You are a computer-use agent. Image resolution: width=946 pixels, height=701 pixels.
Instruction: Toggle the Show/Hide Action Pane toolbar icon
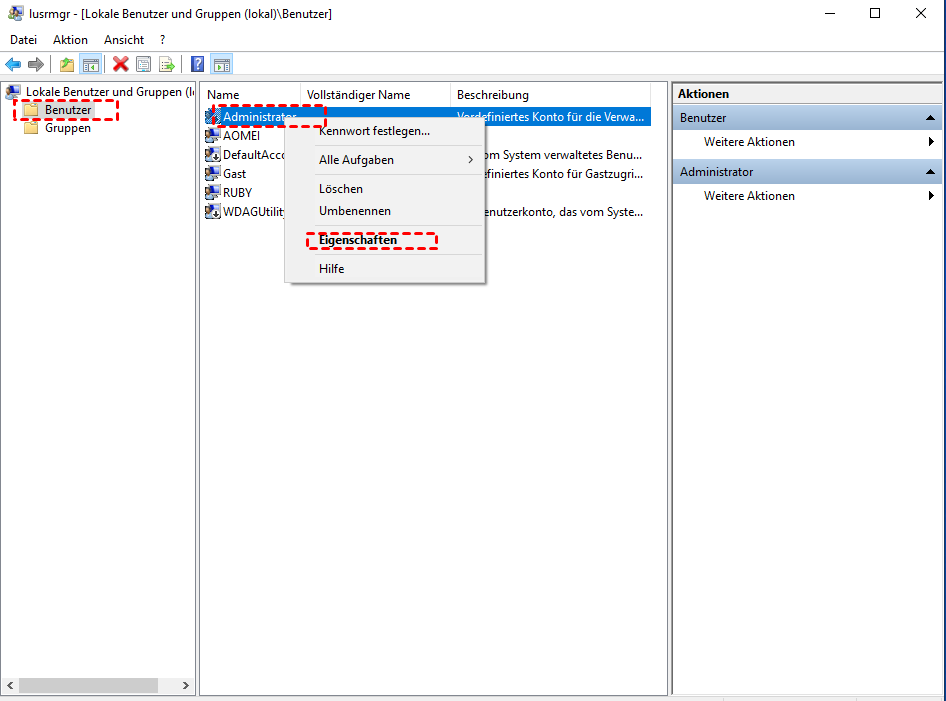point(222,64)
